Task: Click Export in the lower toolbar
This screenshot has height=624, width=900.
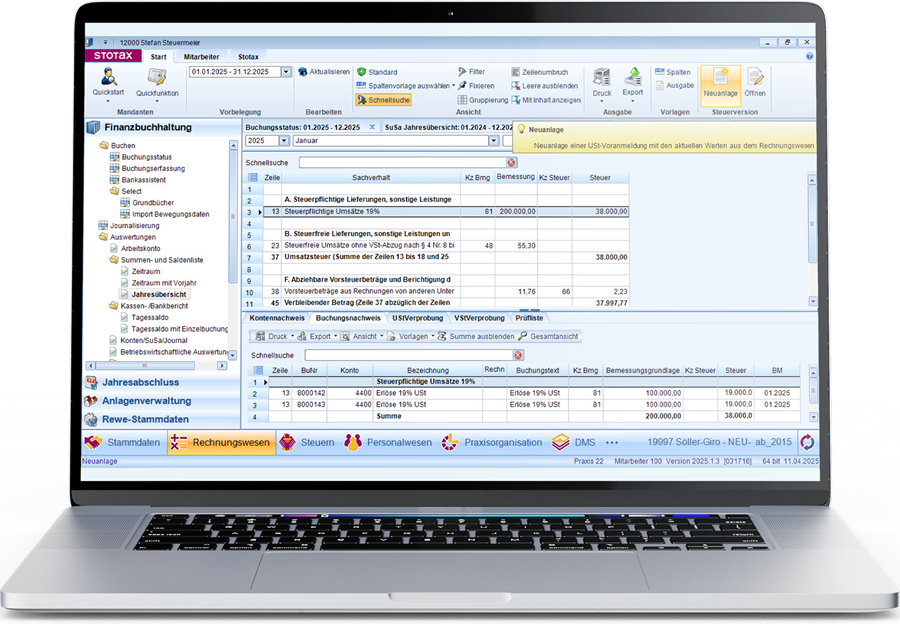Action: [x=316, y=336]
